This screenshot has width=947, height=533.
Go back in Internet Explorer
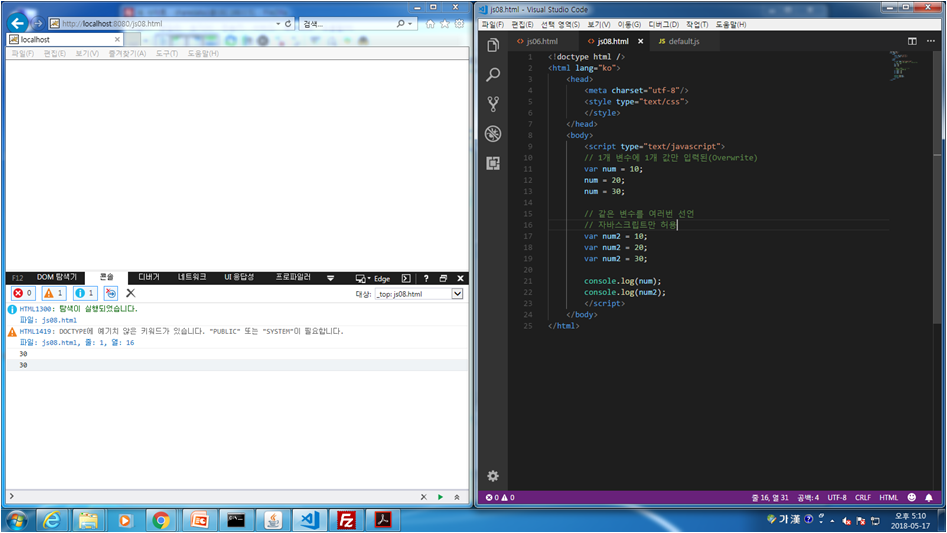pos(18,24)
